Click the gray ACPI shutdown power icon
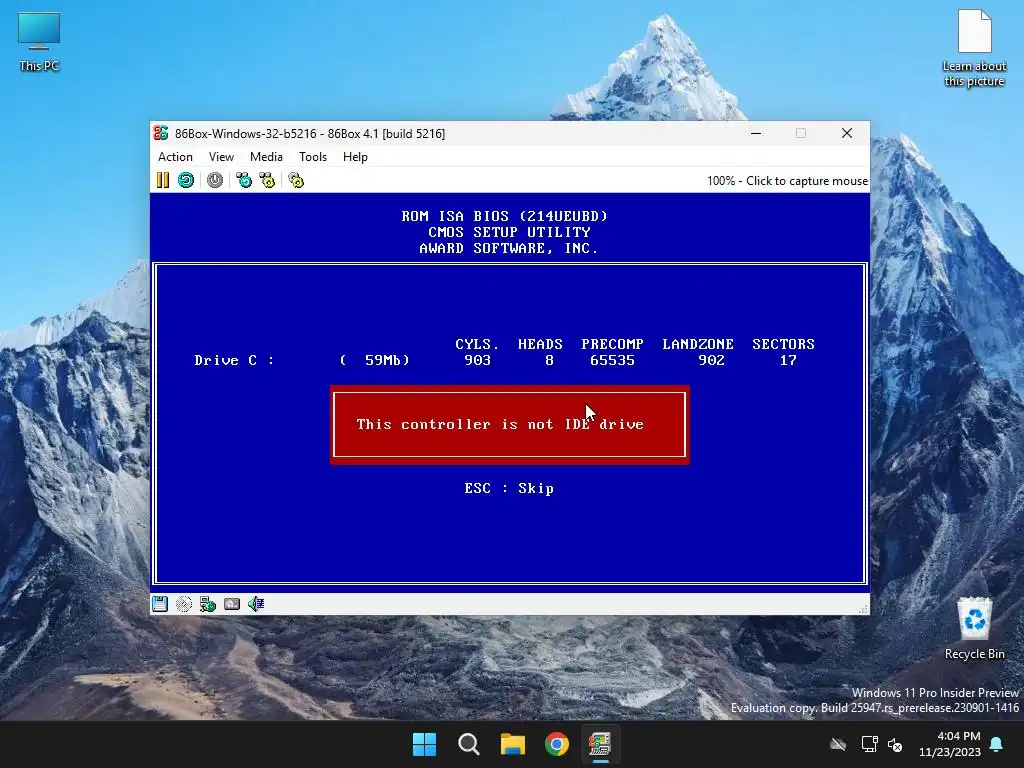The image size is (1024, 768). pyautogui.click(x=215, y=180)
